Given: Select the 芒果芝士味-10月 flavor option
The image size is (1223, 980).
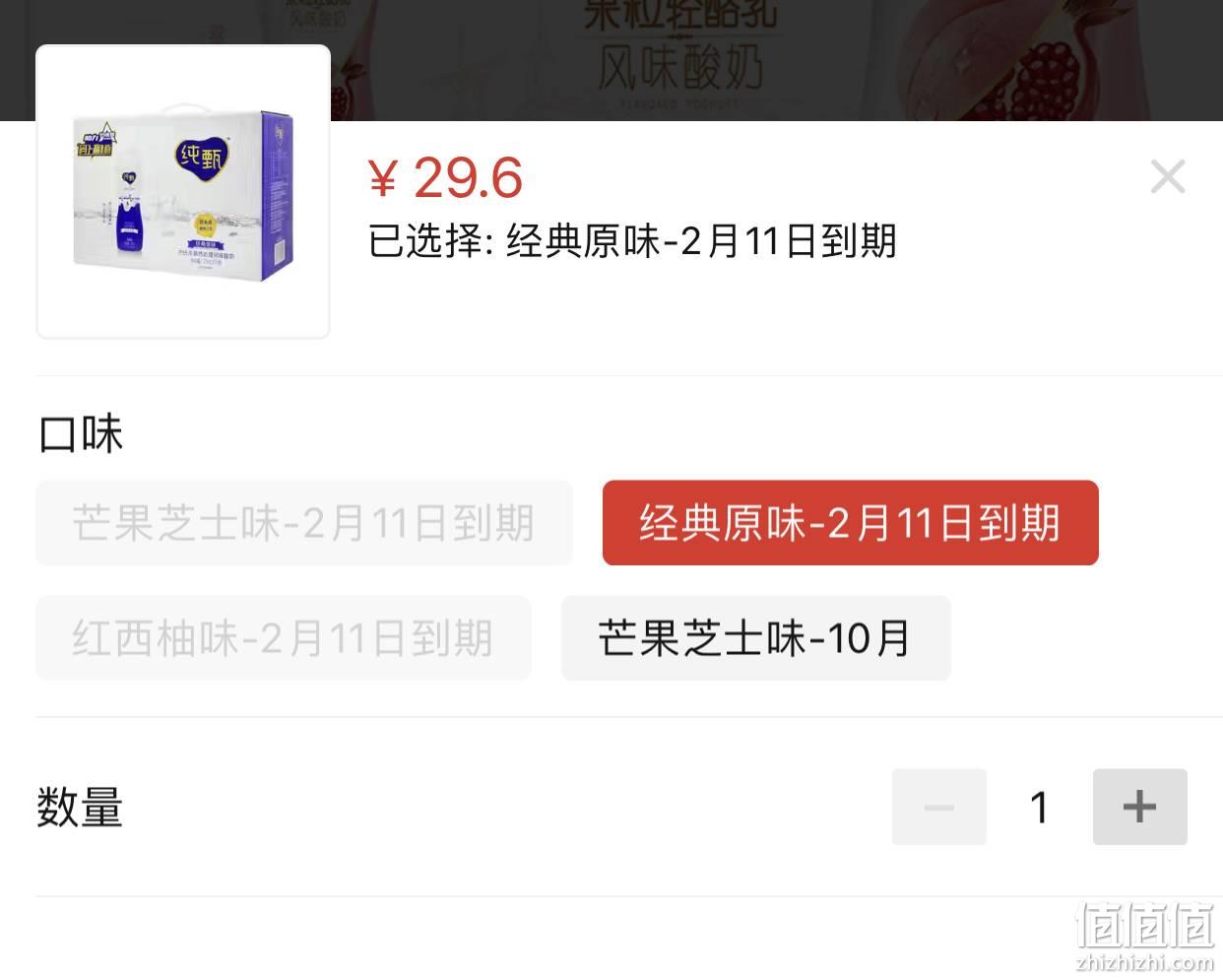Looking at the screenshot, I should 755,638.
